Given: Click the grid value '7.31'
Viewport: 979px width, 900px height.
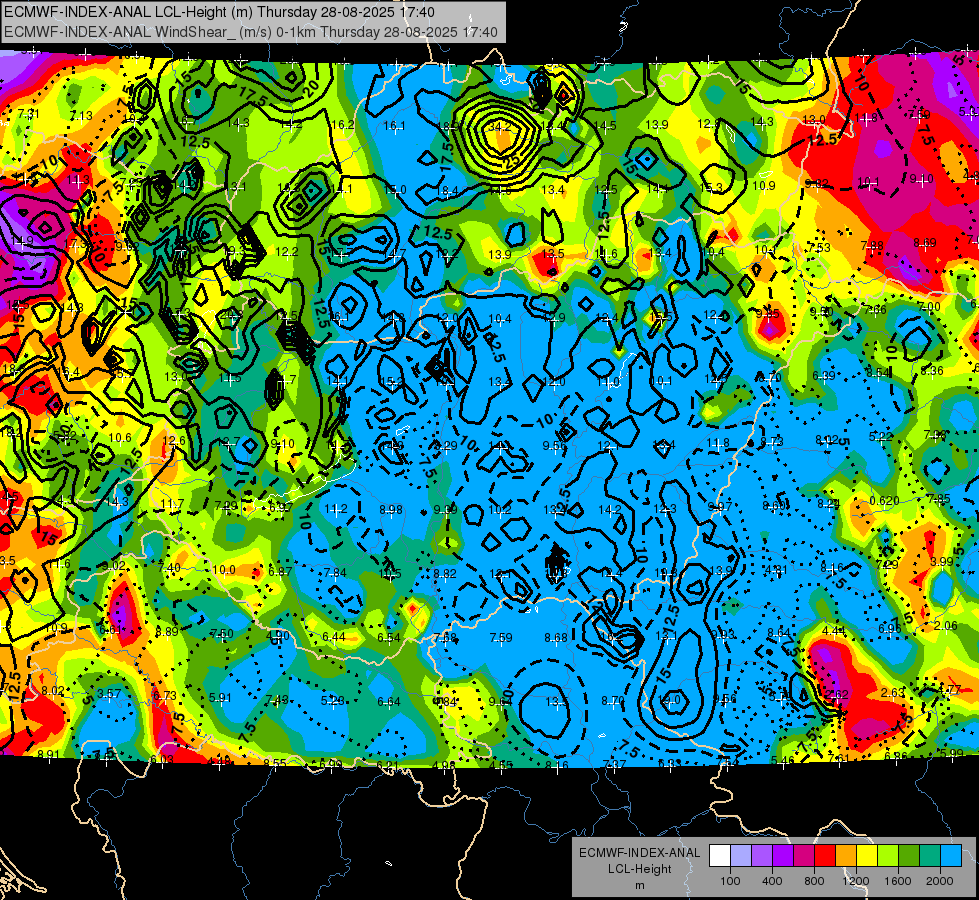Looking at the screenshot, I should click(x=29, y=114).
